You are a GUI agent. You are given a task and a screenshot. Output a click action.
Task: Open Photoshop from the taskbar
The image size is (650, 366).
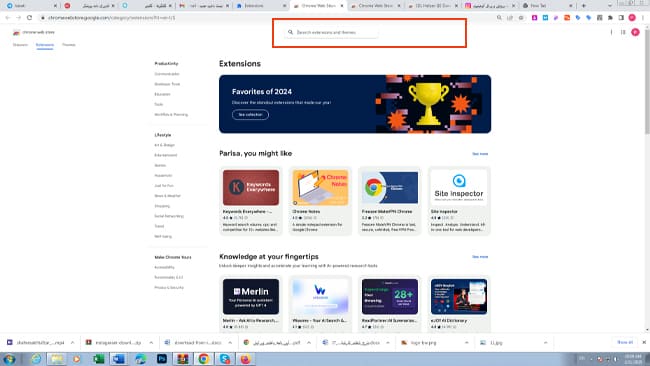162,359
